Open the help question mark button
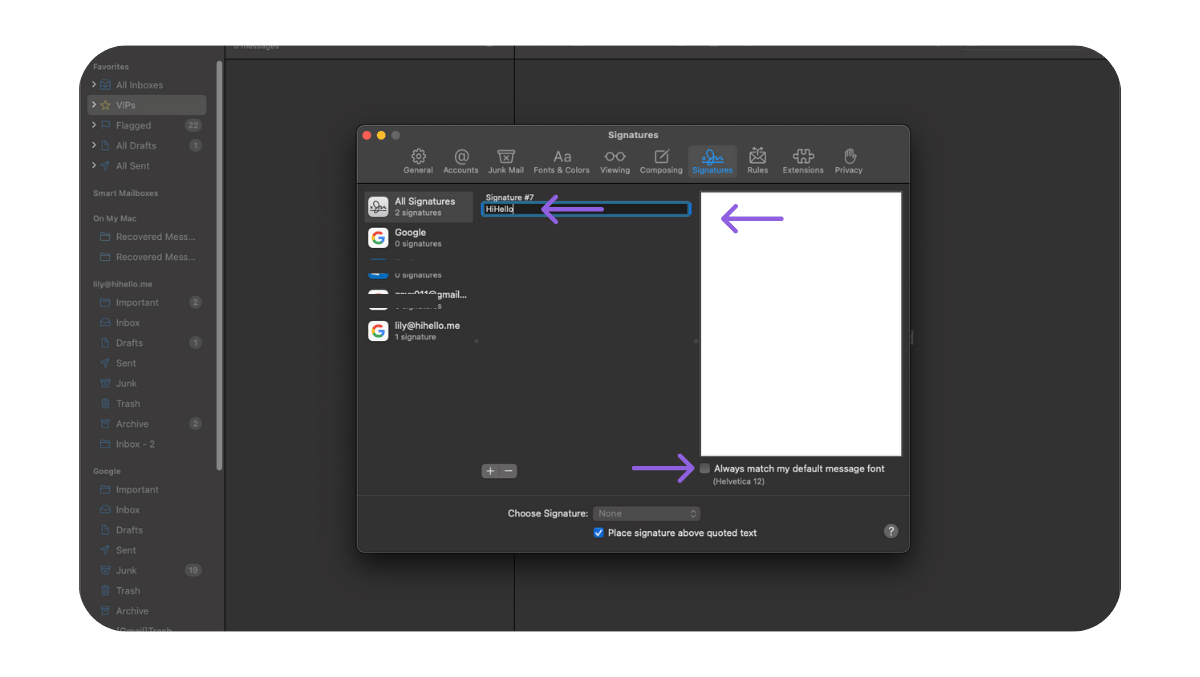Image resolution: width=1200 pixels, height=677 pixels. 891,531
